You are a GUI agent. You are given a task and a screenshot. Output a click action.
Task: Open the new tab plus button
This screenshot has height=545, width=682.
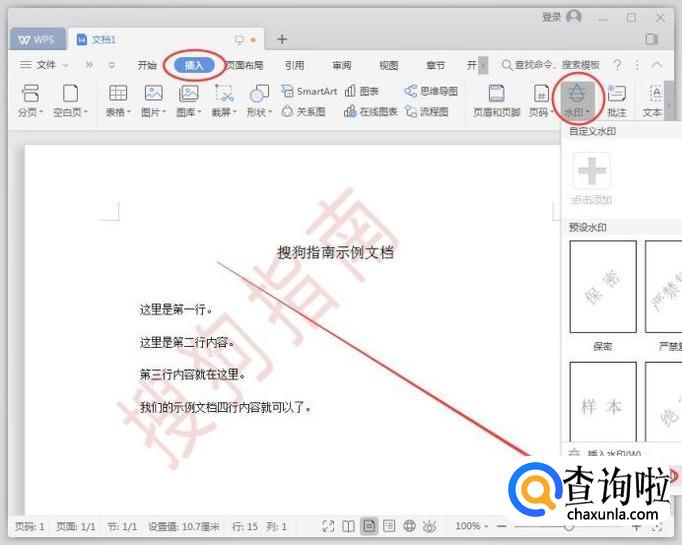[282, 39]
